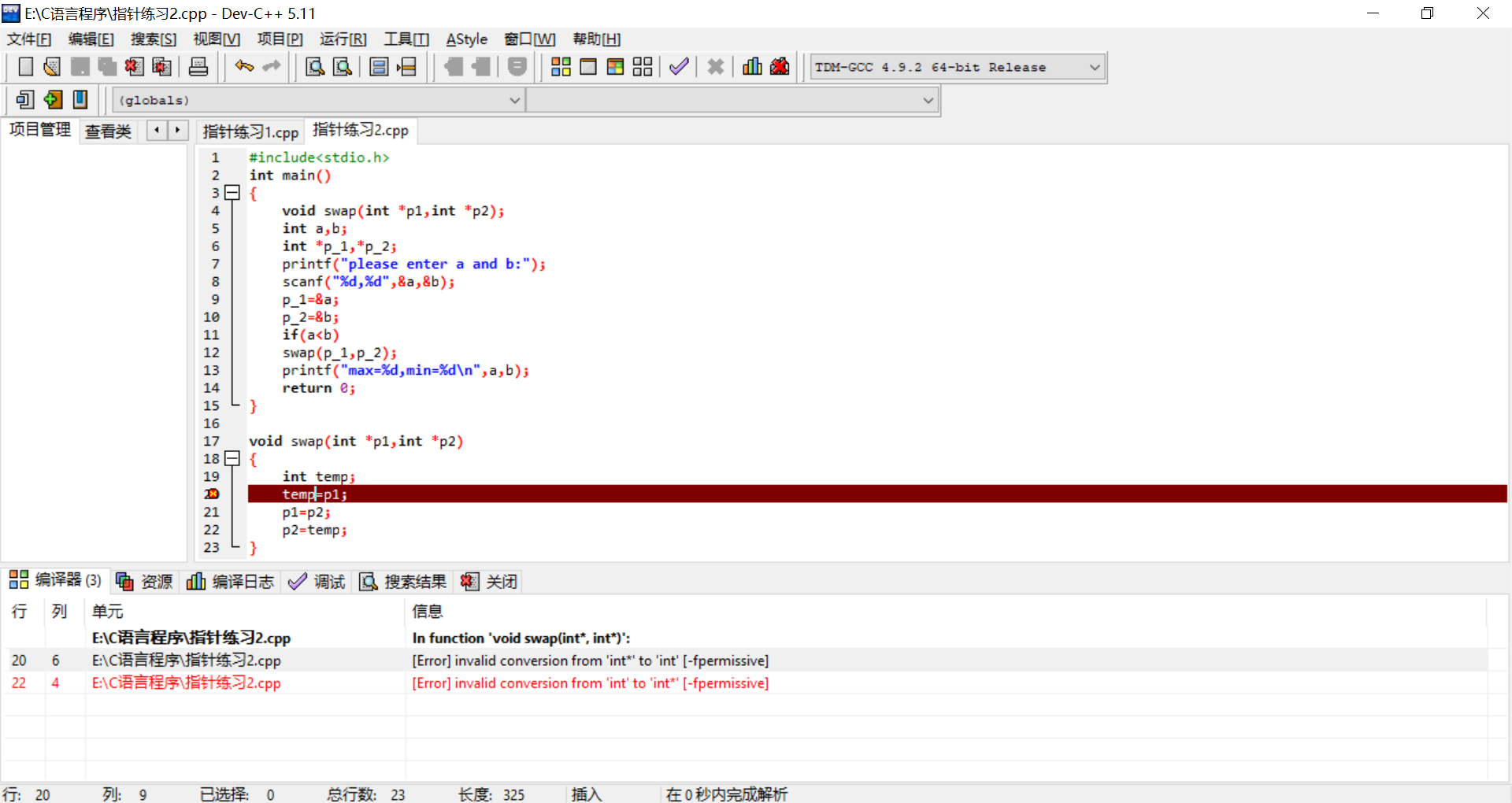Select line 20 error row in compiler list
The width and height of the screenshot is (1512, 803).
click(744, 660)
